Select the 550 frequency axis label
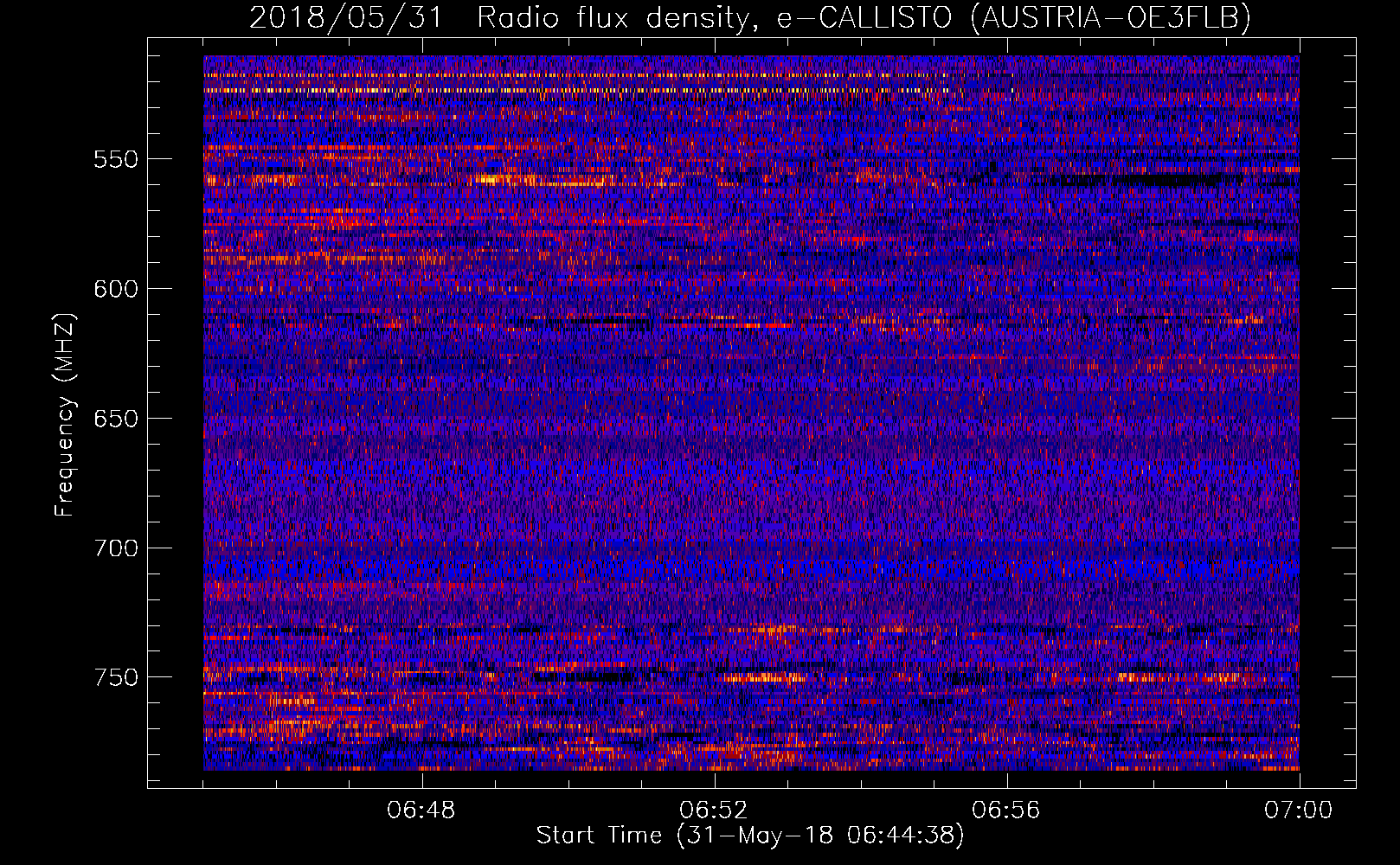 click(116, 159)
